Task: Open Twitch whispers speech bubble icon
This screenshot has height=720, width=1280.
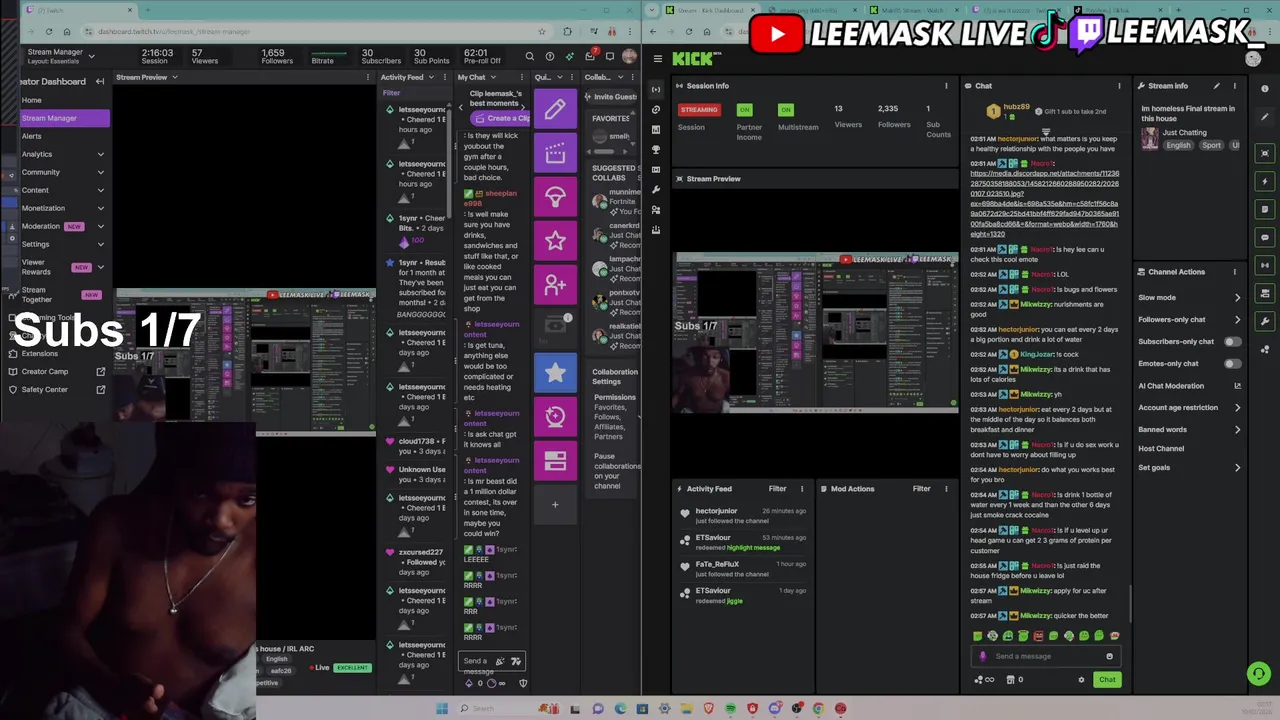Action: (609, 57)
